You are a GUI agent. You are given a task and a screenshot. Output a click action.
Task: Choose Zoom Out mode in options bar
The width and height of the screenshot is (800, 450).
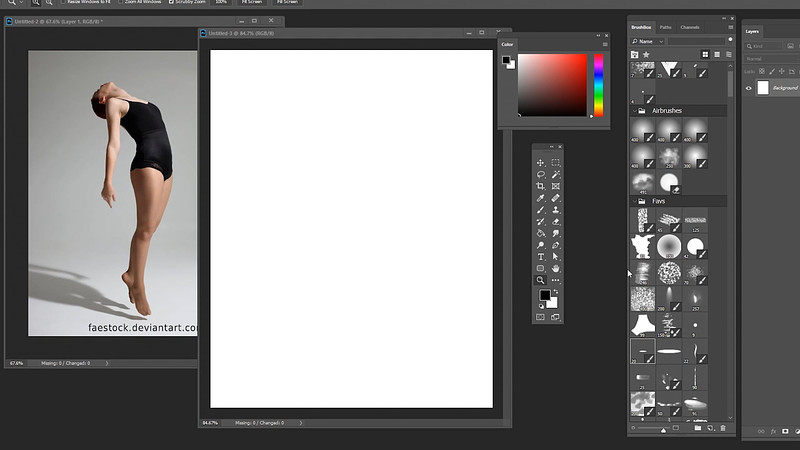(49, 3)
